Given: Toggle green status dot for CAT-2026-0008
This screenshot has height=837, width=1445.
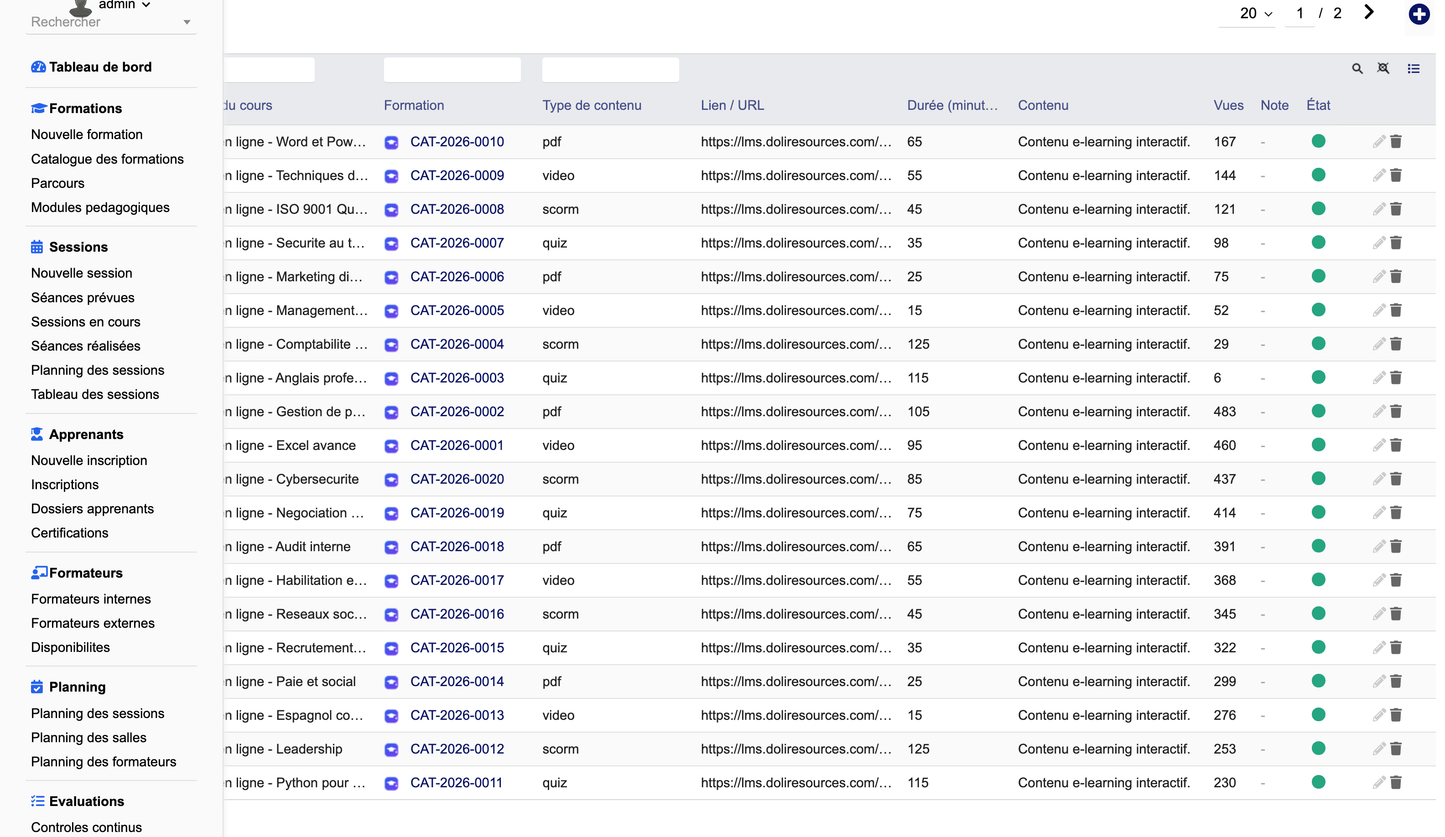Looking at the screenshot, I should tap(1318, 209).
